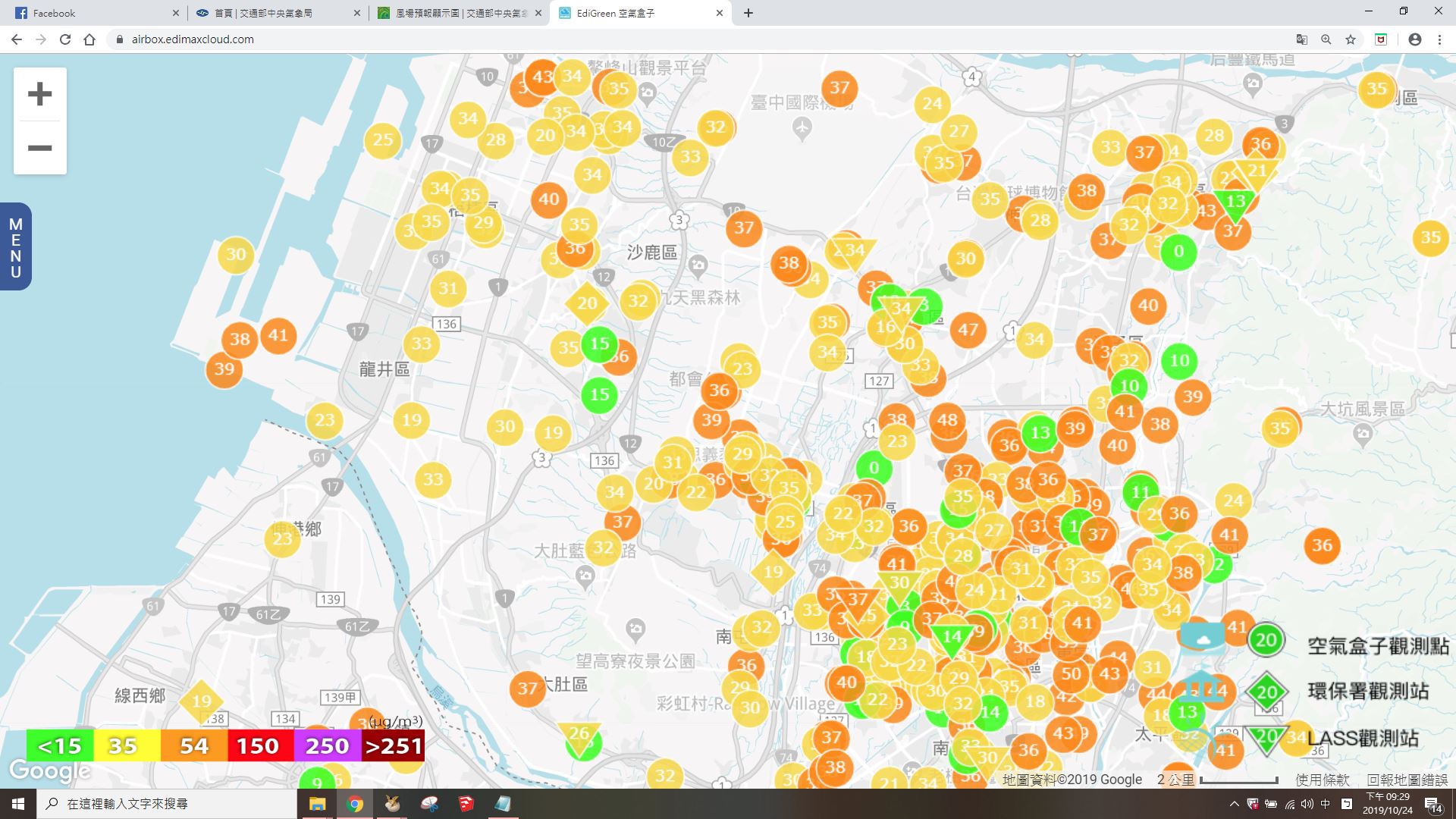Image resolution: width=1456 pixels, height=819 pixels.
Task: Click the purple 250 legend swatch
Action: pos(328,745)
